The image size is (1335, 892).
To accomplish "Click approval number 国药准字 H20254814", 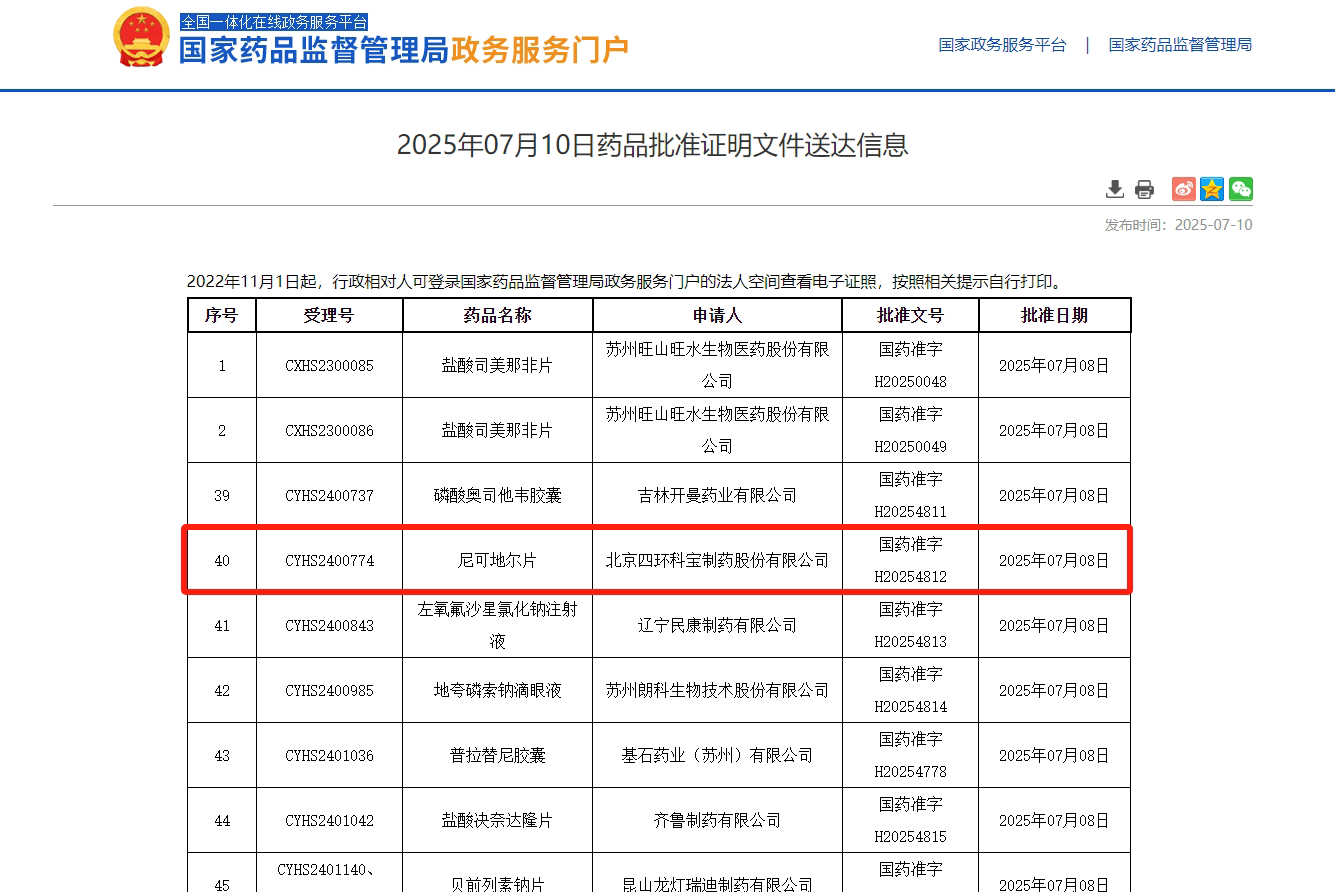I will pos(910,690).
